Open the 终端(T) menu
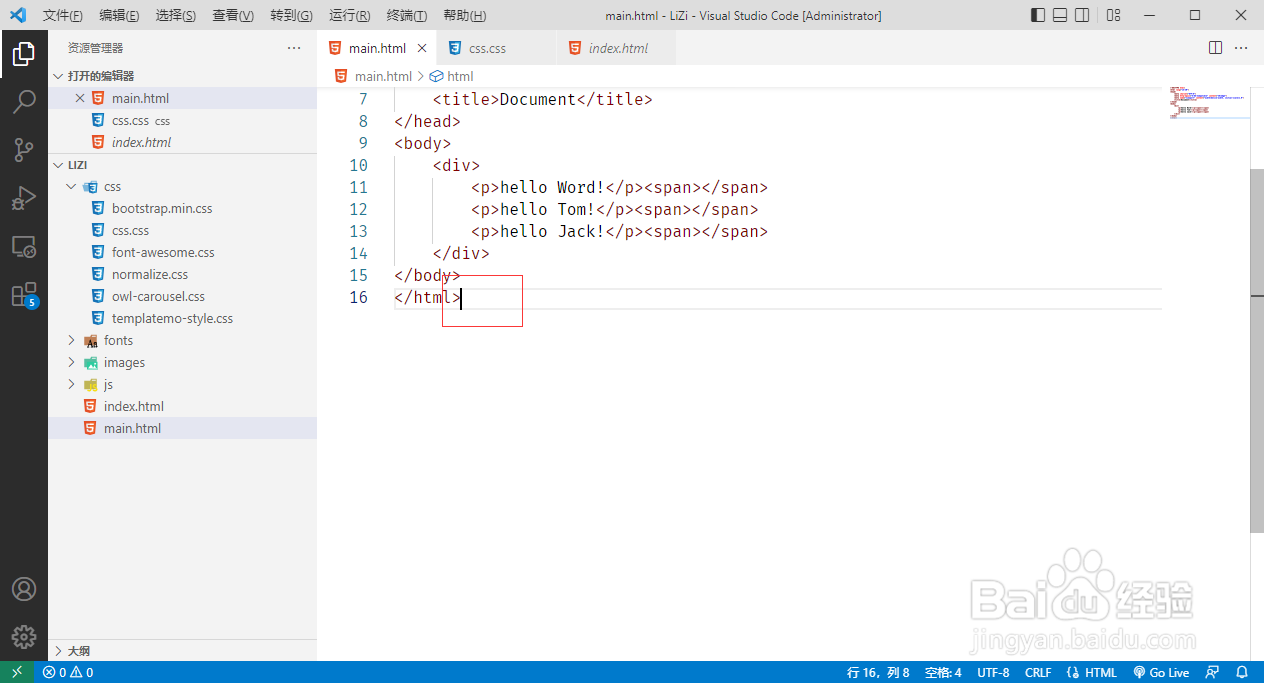The width and height of the screenshot is (1264, 683). coord(406,16)
